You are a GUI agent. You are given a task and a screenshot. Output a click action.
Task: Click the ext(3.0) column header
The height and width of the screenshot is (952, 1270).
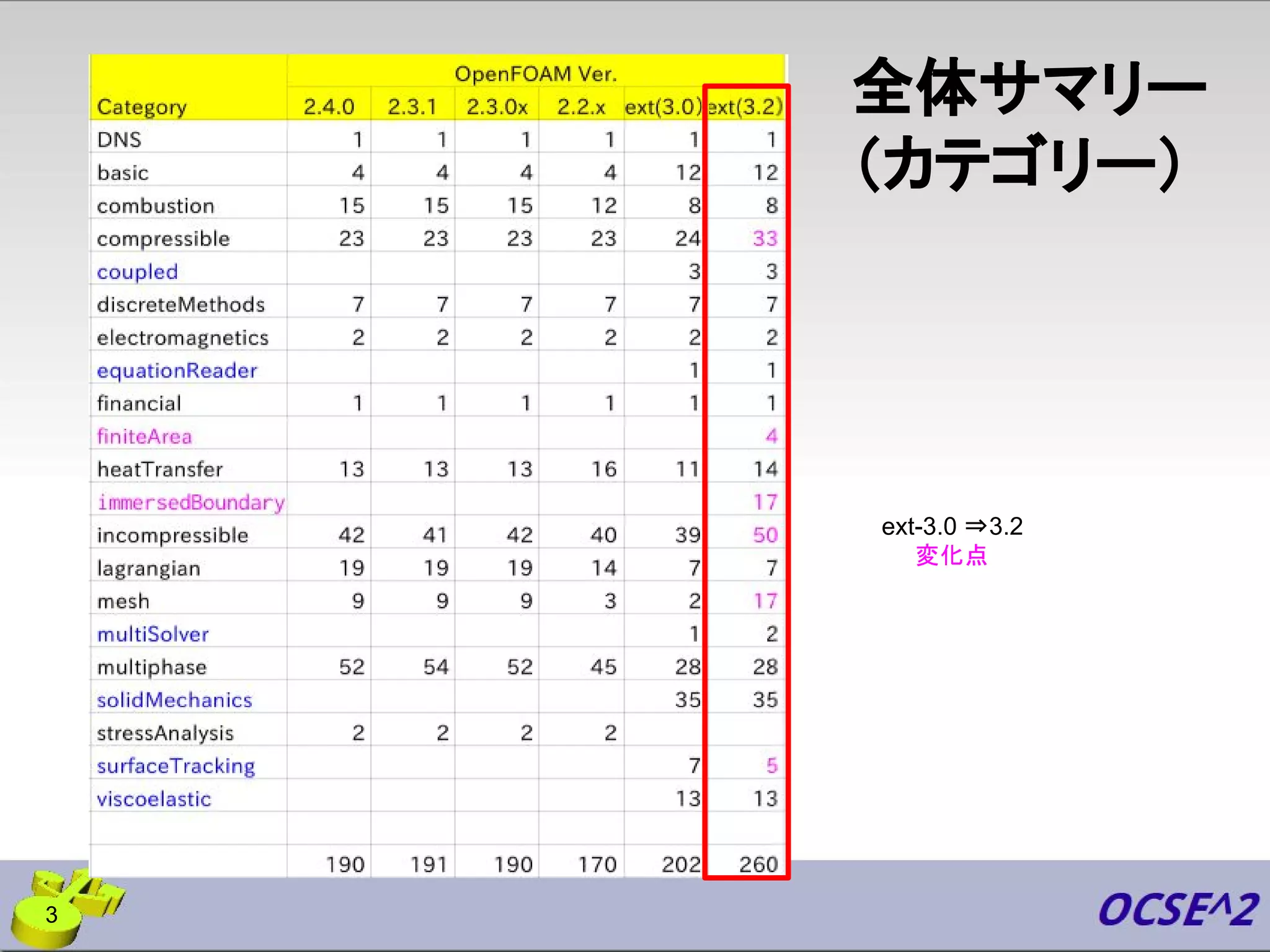tap(662, 107)
